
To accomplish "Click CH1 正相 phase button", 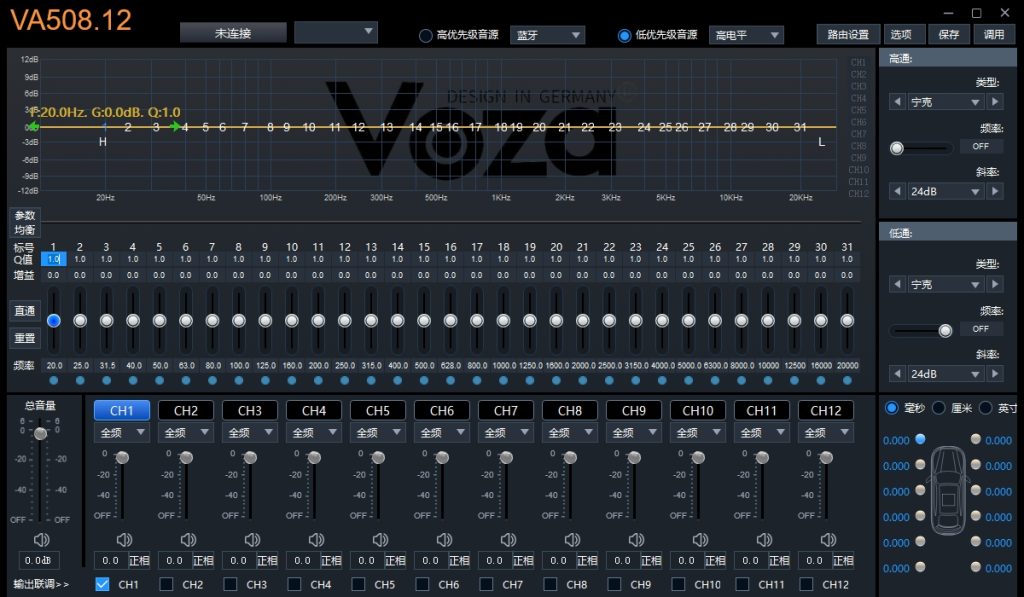I will [x=139, y=560].
